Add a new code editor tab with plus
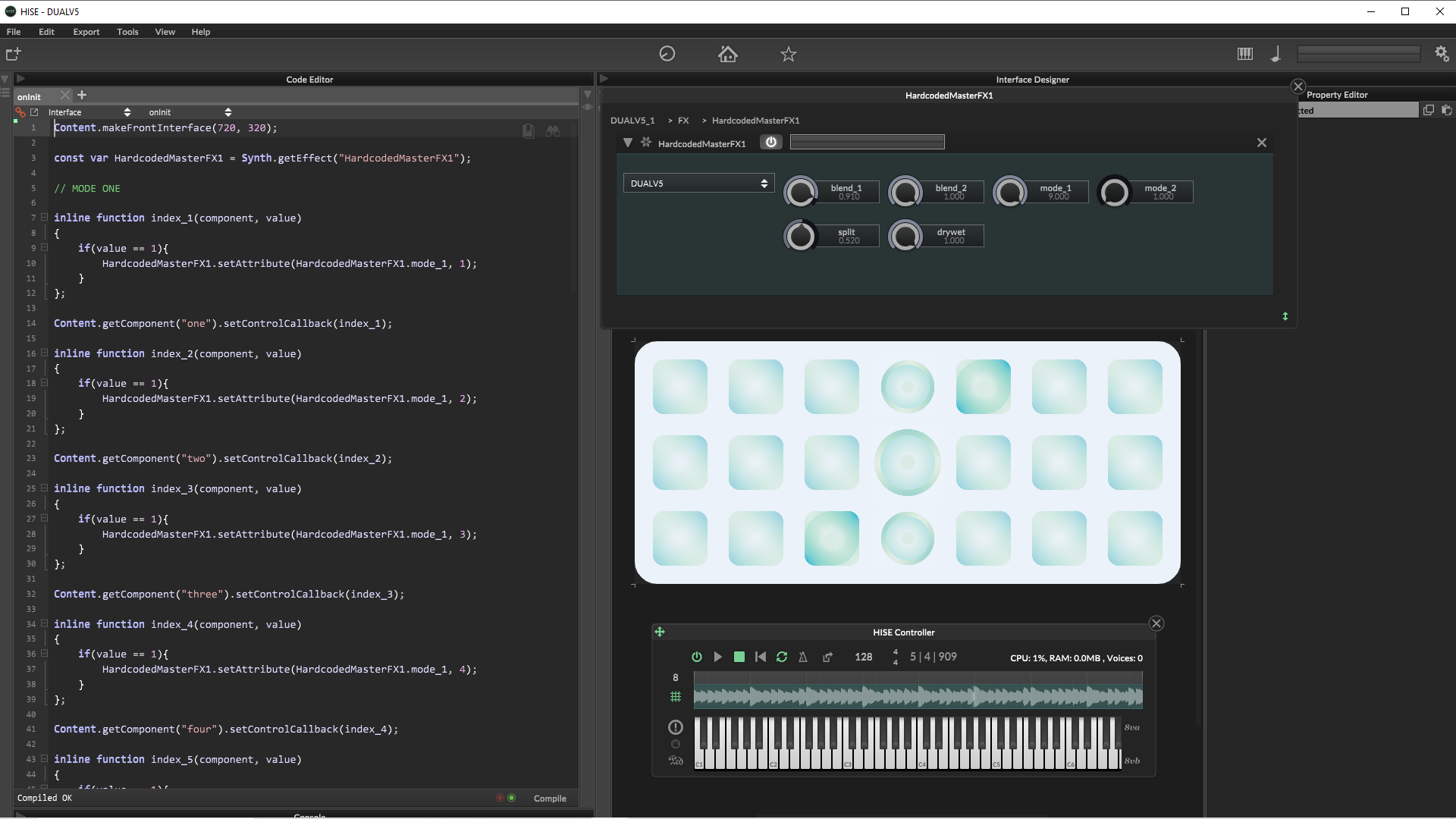Viewport: 1456px width, 819px height. (82, 95)
